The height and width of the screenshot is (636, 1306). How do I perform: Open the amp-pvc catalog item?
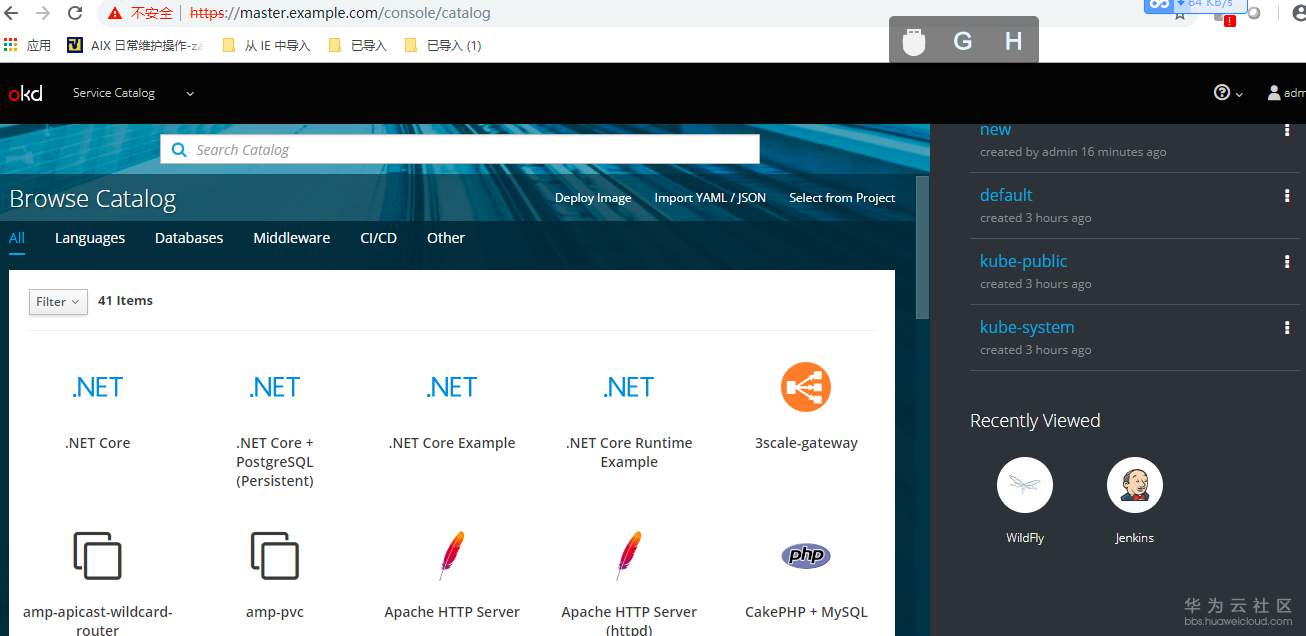tap(275, 575)
